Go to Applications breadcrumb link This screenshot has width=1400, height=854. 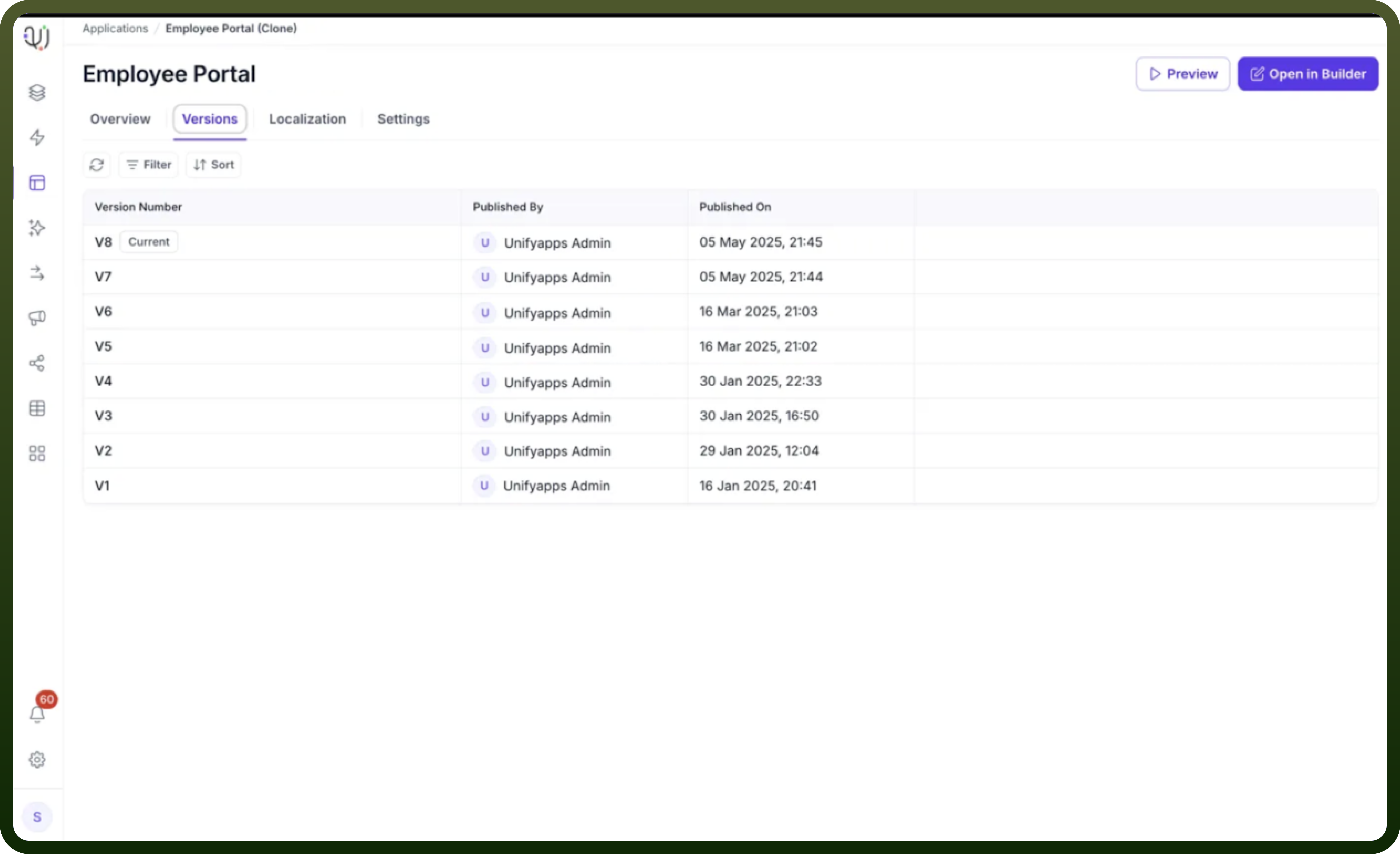pos(115,29)
